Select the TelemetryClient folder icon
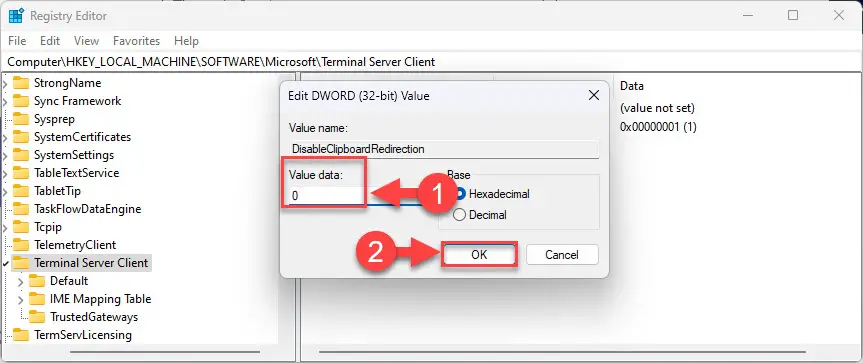This screenshot has height=363, width=863. click(x=21, y=245)
